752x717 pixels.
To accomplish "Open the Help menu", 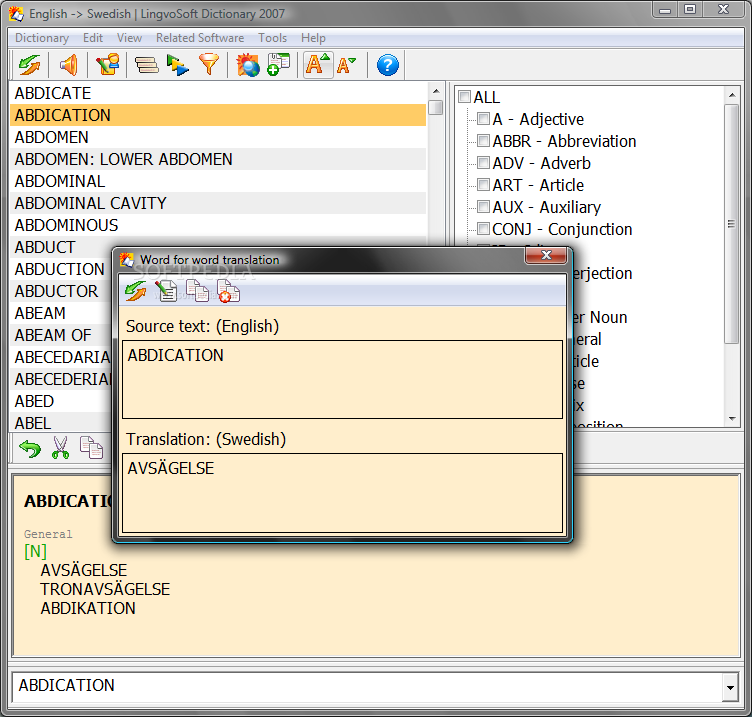I will pyautogui.click(x=313, y=38).
